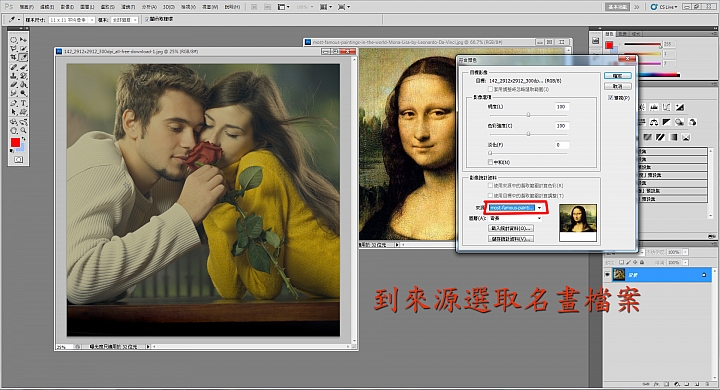720x390 pixels.
Task: Click the color spectrum ramp in Color panel
Action: tap(659, 75)
